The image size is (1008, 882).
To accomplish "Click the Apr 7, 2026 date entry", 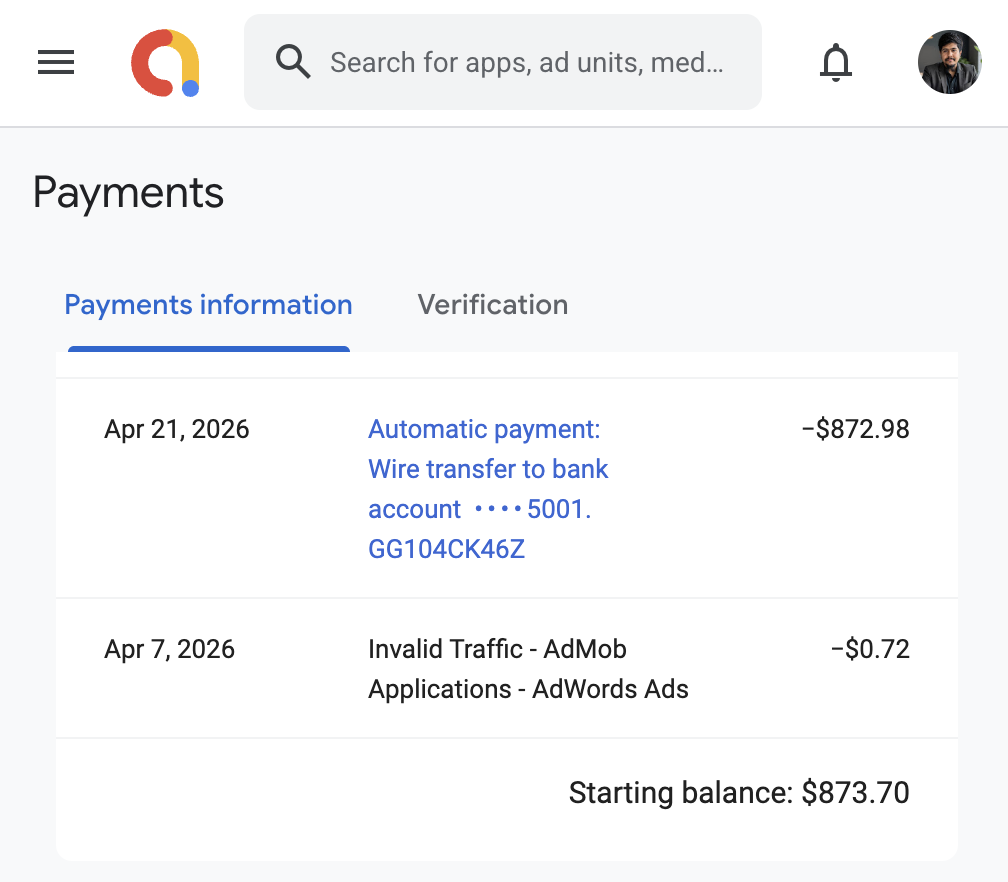I will tap(169, 648).
